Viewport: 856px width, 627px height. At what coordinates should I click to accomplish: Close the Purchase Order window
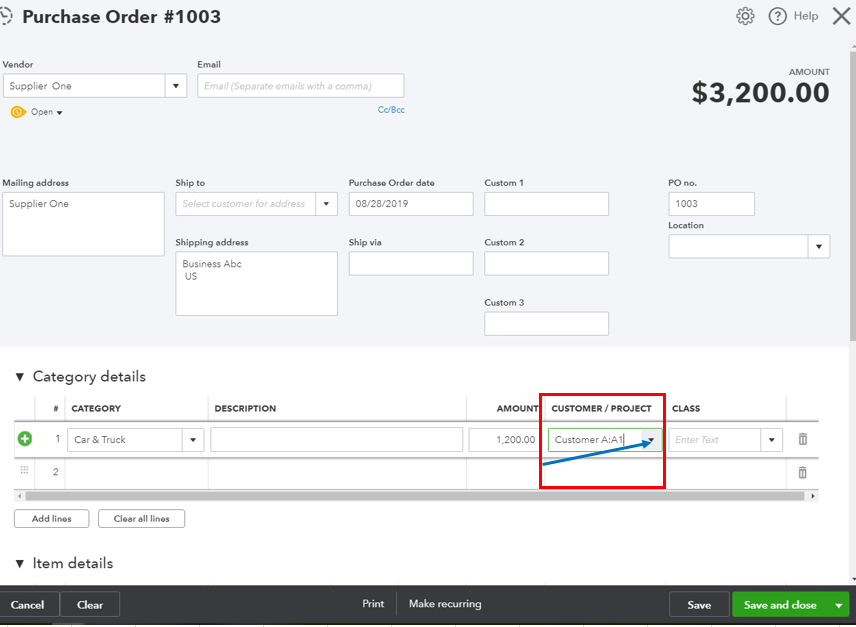click(841, 16)
